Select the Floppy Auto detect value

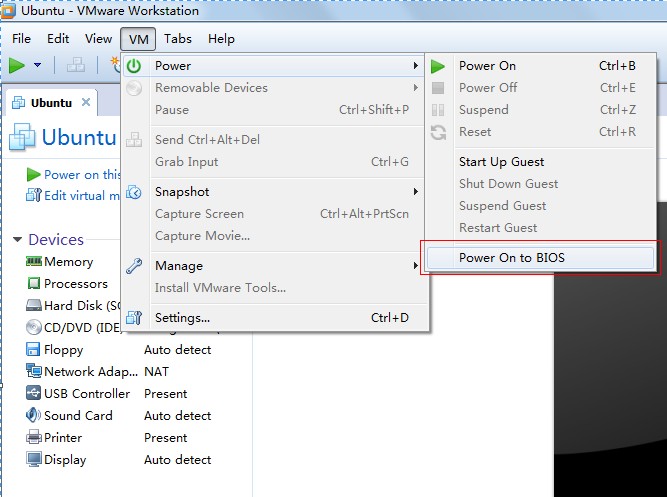click(178, 350)
